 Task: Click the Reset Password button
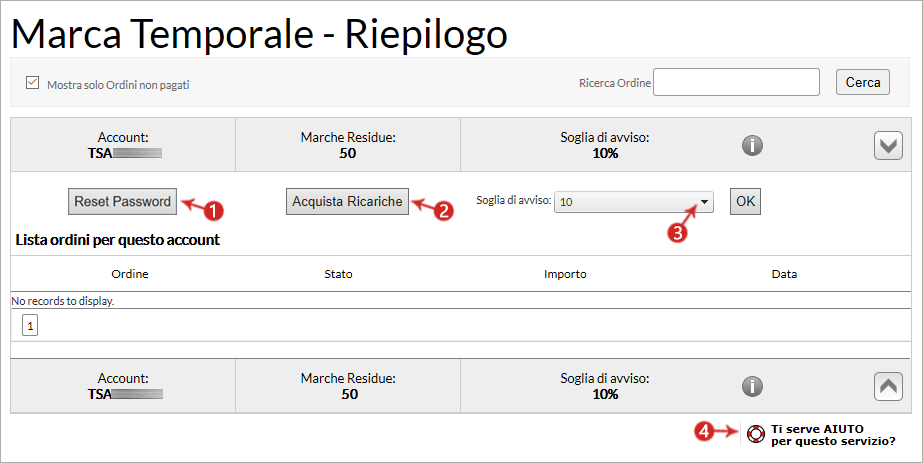coord(122,202)
